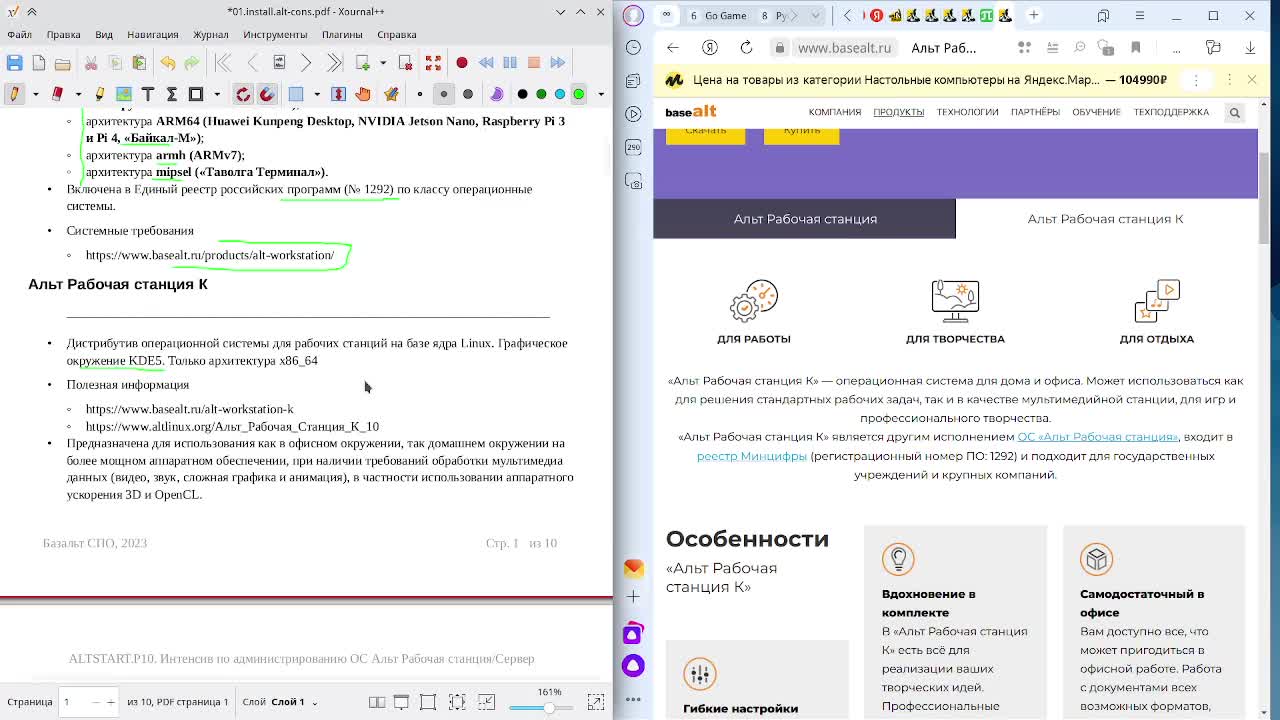Screen dimensions: 1280x720
Task: Select the vertical space tool
Action: pyautogui.click(x=338, y=94)
